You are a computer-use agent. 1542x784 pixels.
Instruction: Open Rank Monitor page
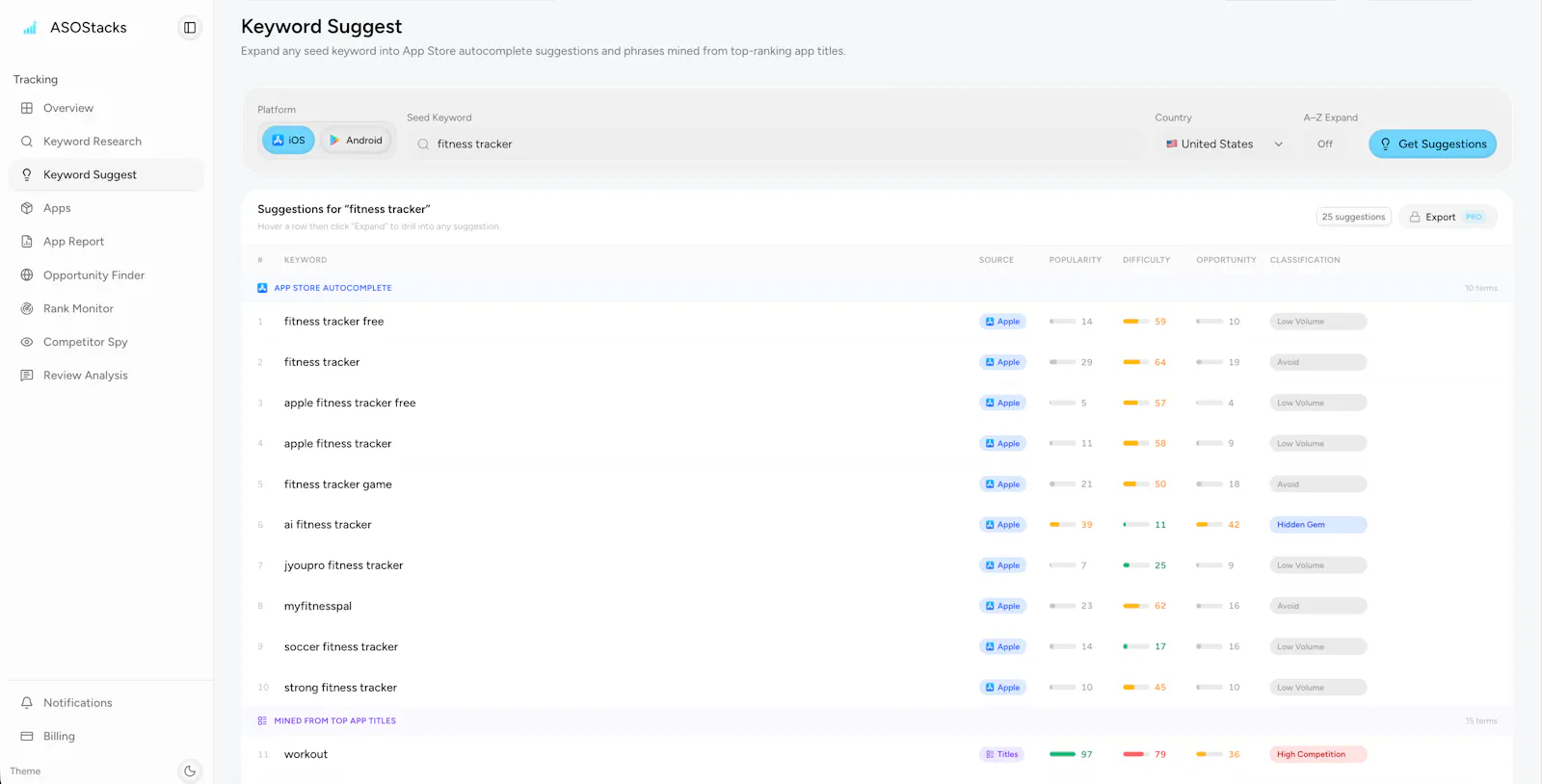pyautogui.click(x=106, y=308)
